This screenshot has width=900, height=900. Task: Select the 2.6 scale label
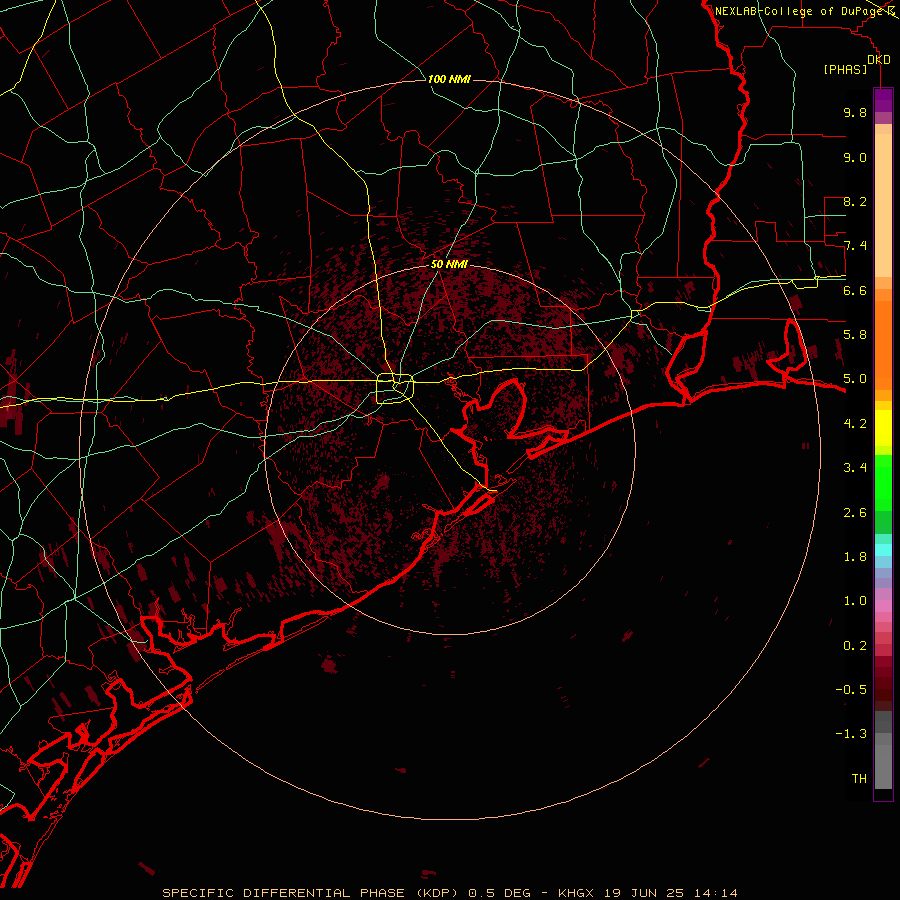[855, 513]
